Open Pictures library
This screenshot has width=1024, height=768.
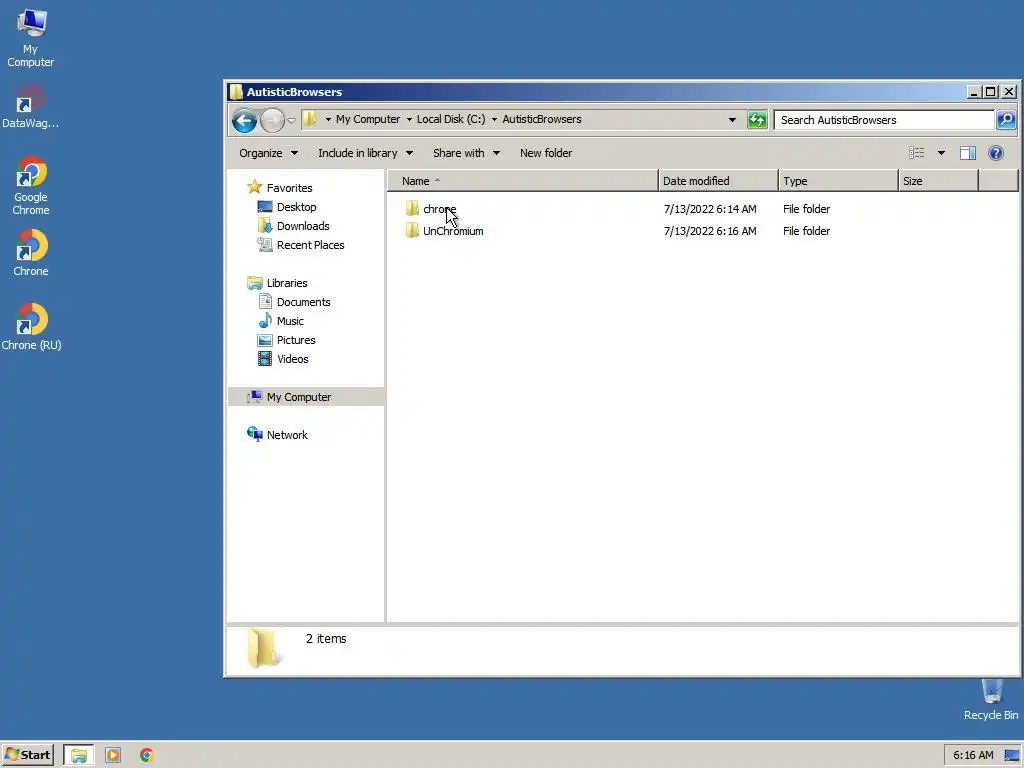[x=287, y=340]
